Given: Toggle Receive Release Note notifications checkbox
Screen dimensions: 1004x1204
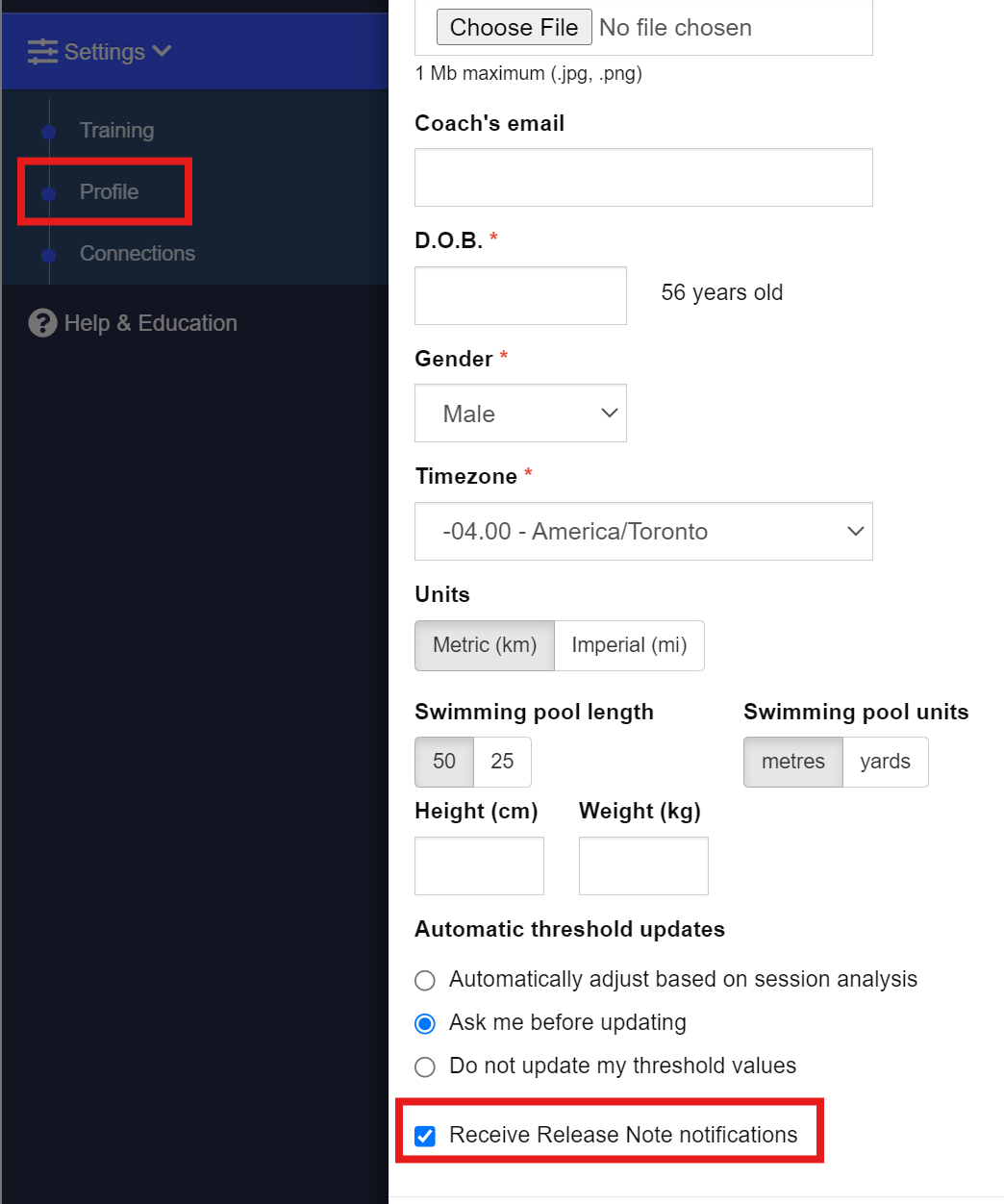Looking at the screenshot, I should (x=425, y=1136).
